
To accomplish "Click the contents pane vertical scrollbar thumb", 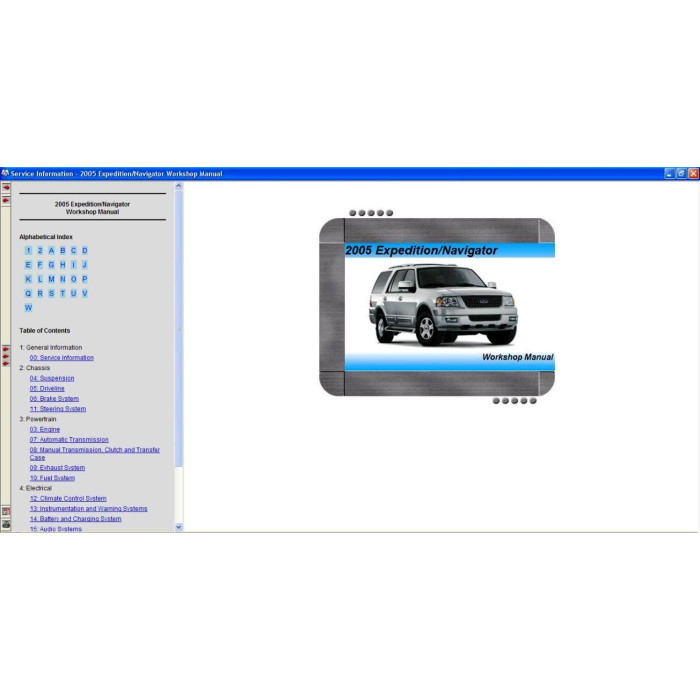I will (x=179, y=329).
